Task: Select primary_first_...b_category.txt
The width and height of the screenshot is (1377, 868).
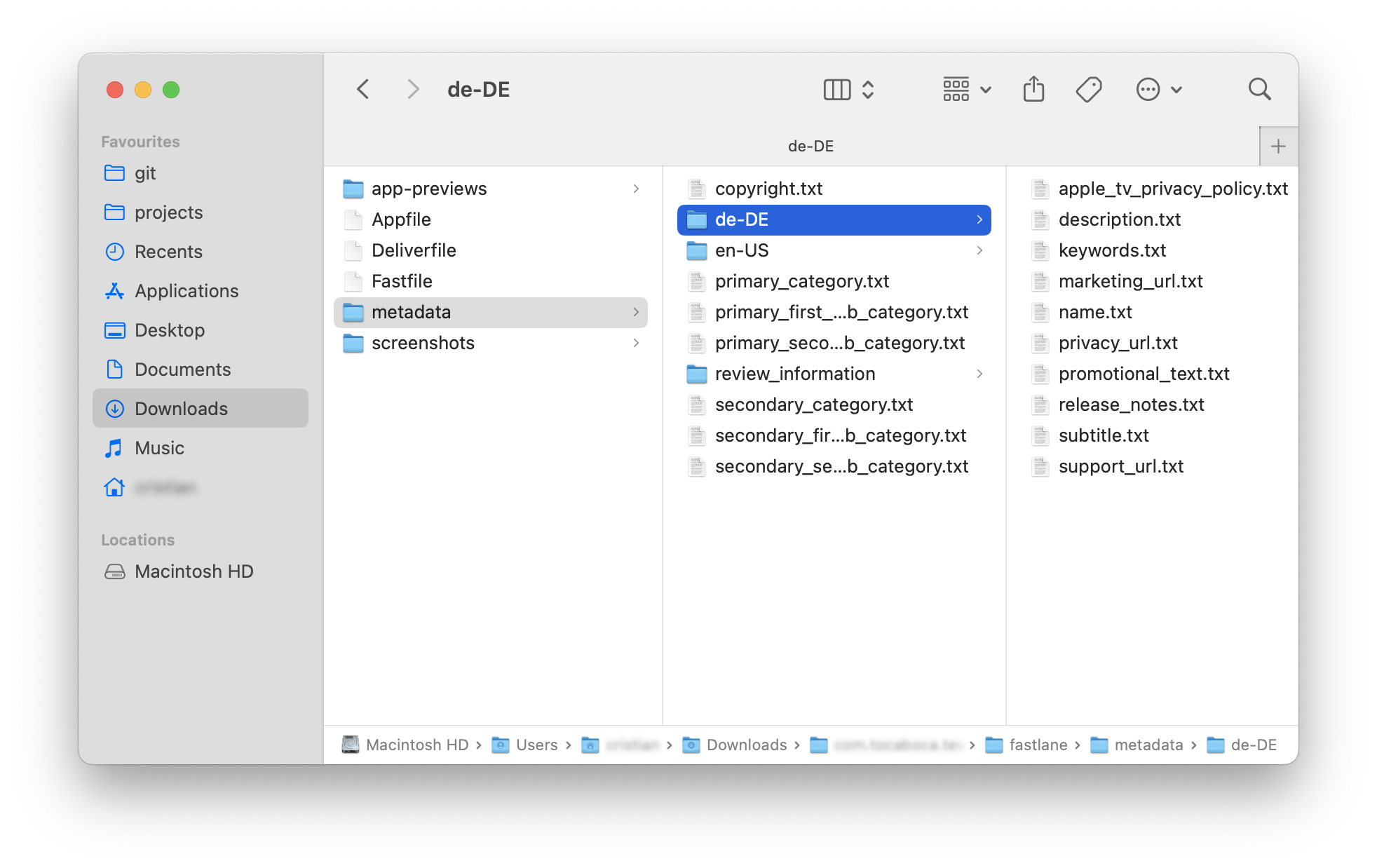Action: coord(834,312)
